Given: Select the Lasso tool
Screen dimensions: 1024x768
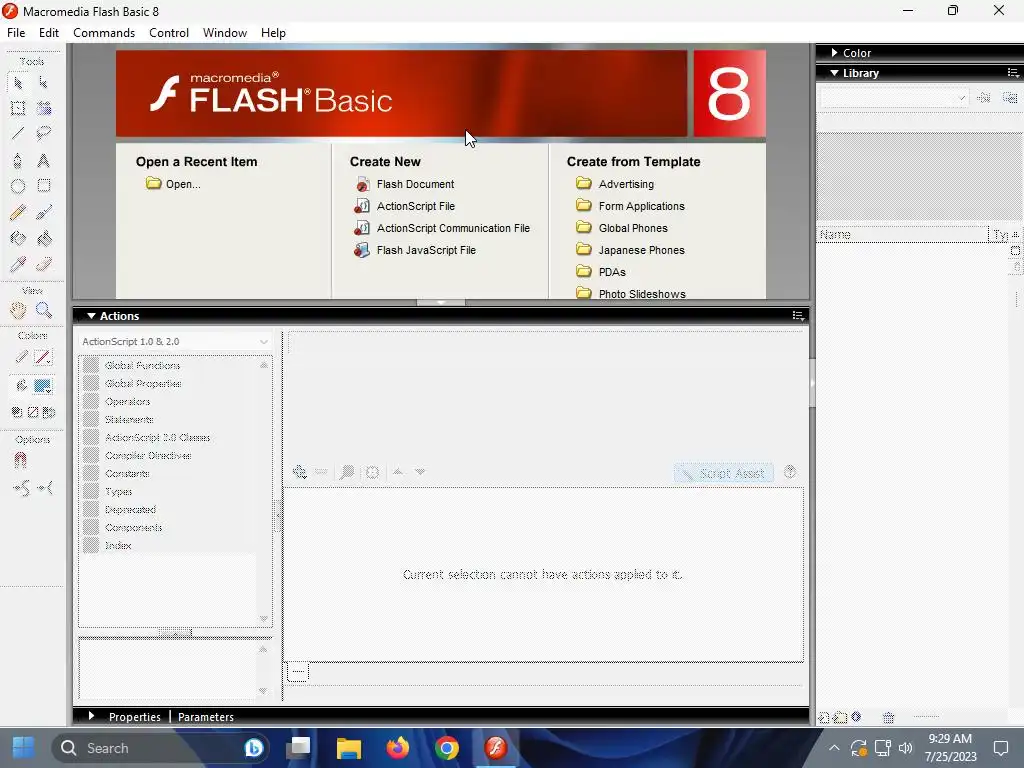Looking at the screenshot, I should 44,134.
